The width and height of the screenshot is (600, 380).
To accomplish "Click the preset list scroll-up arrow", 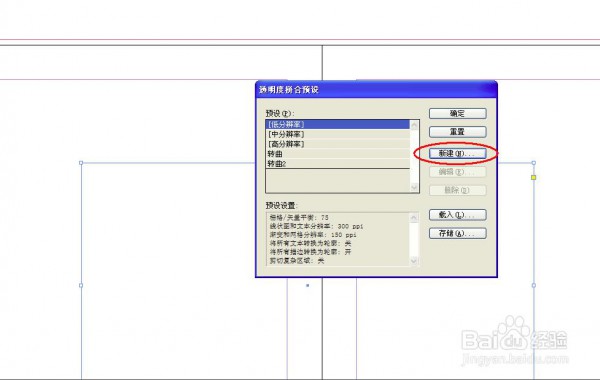I will pyautogui.click(x=414, y=125).
